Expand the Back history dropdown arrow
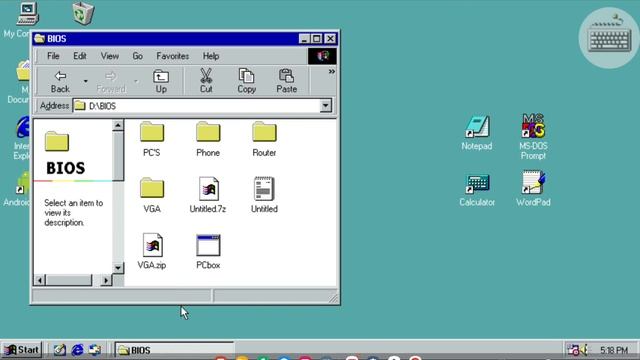 (x=85, y=81)
